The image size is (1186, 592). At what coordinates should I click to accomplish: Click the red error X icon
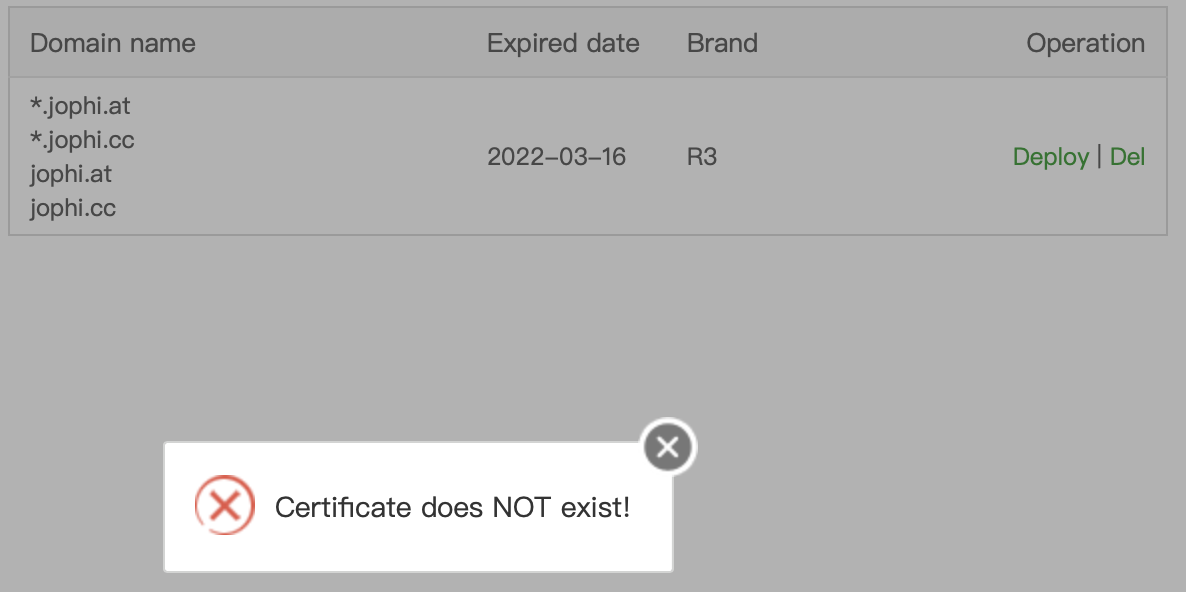click(x=224, y=506)
